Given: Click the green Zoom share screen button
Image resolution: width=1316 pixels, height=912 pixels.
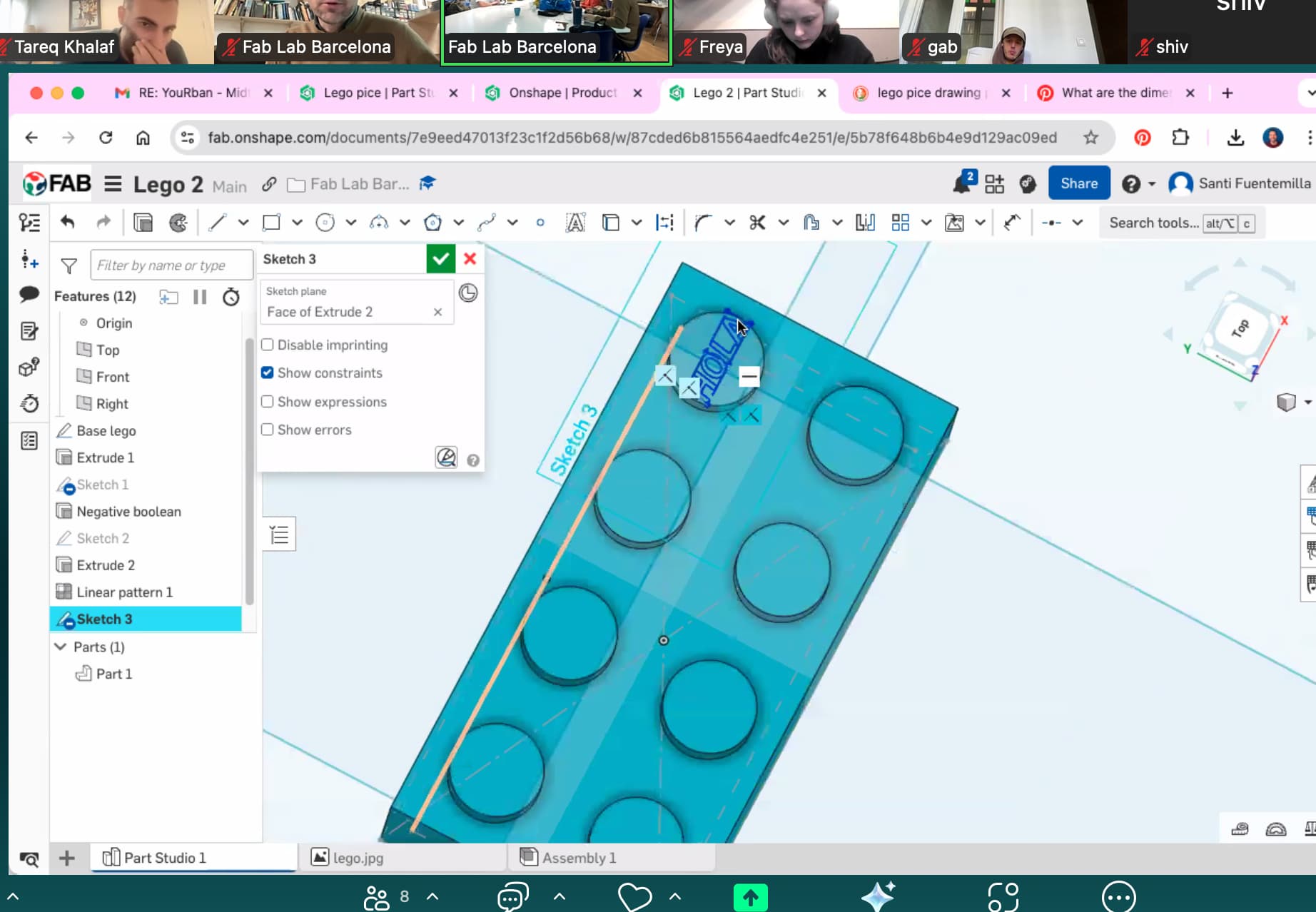Looking at the screenshot, I should [750, 897].
